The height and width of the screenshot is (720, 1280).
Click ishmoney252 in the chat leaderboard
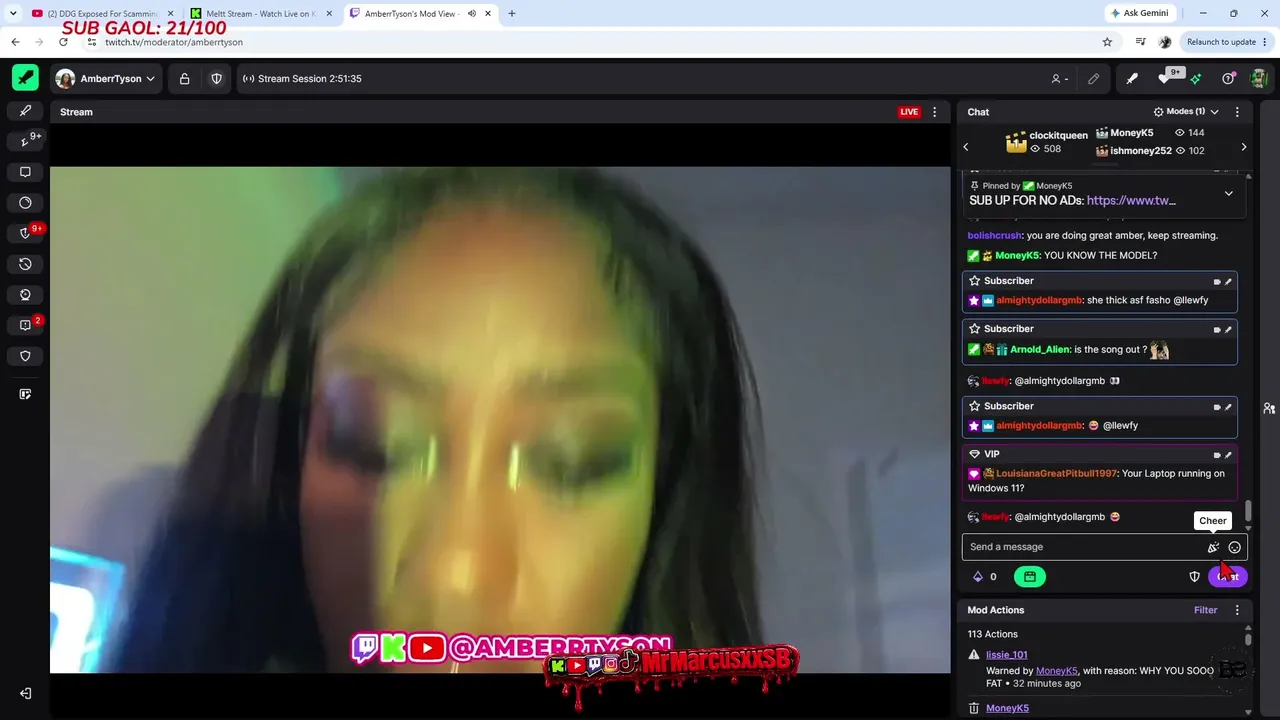[1141, 151]
